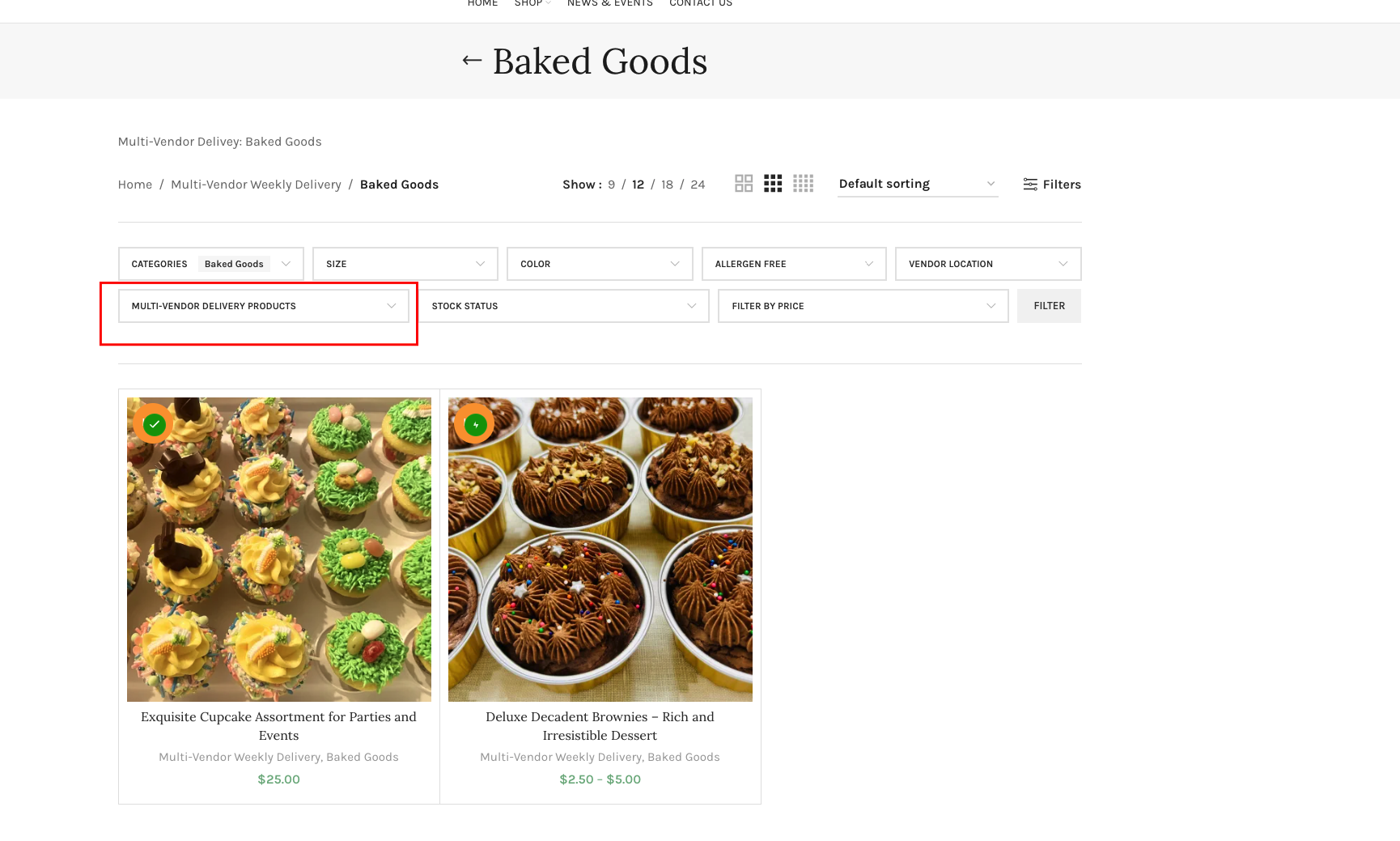This screenshot has height=841, width=1400.
Task: Open the Allergen Free dropdown
Action: [x=794, y=264]
